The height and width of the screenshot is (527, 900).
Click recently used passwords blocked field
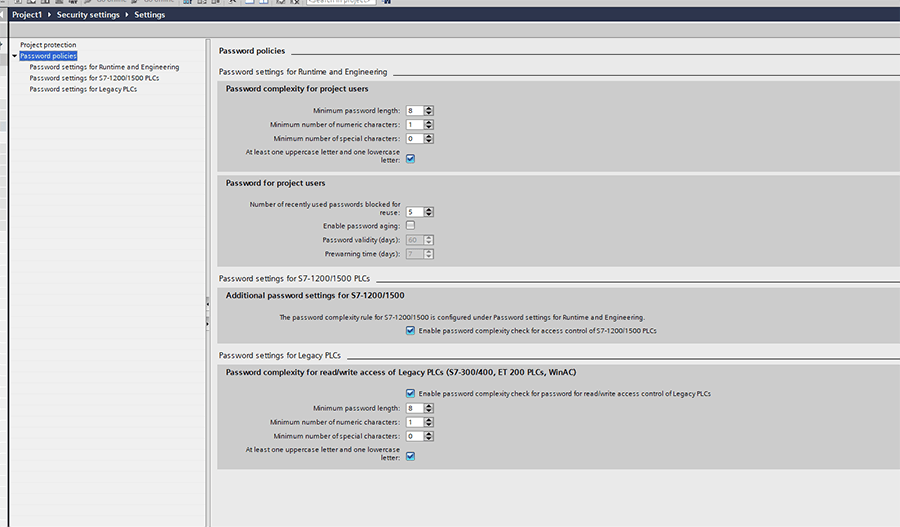(x=415, y=212)
